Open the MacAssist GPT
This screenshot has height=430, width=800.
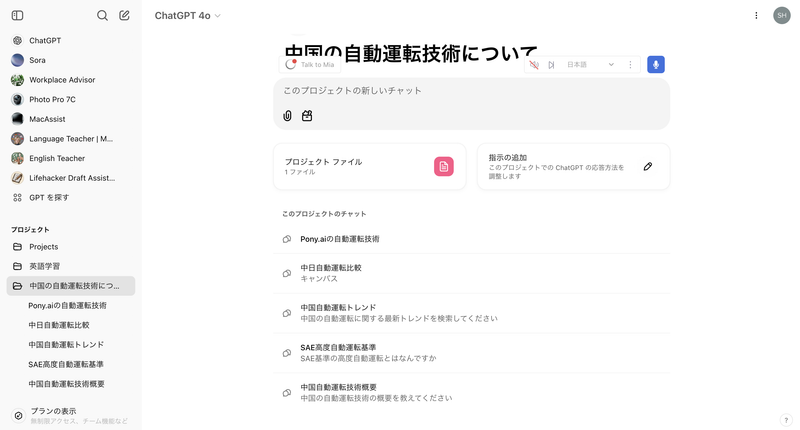click(71, 119)
